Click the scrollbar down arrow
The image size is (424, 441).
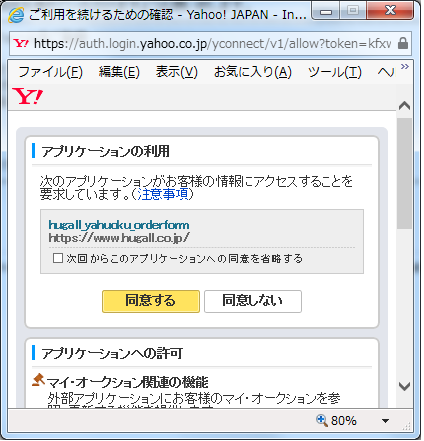tap(404, 387)
